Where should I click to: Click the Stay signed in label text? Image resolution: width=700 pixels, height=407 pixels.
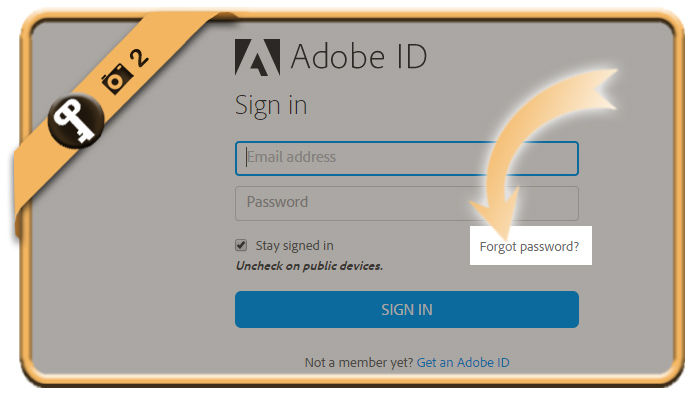[294, 246]
